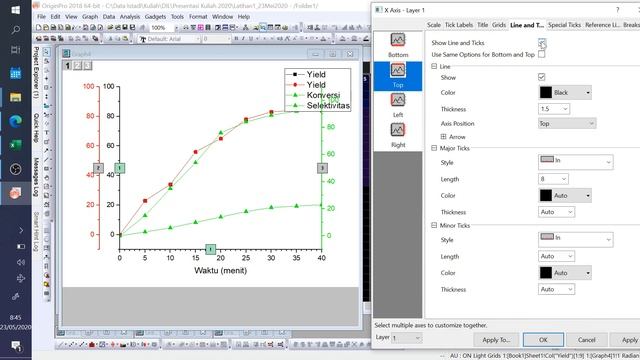
Task: Open Excel from the Windows taskbar
Action: pos(16,145)
